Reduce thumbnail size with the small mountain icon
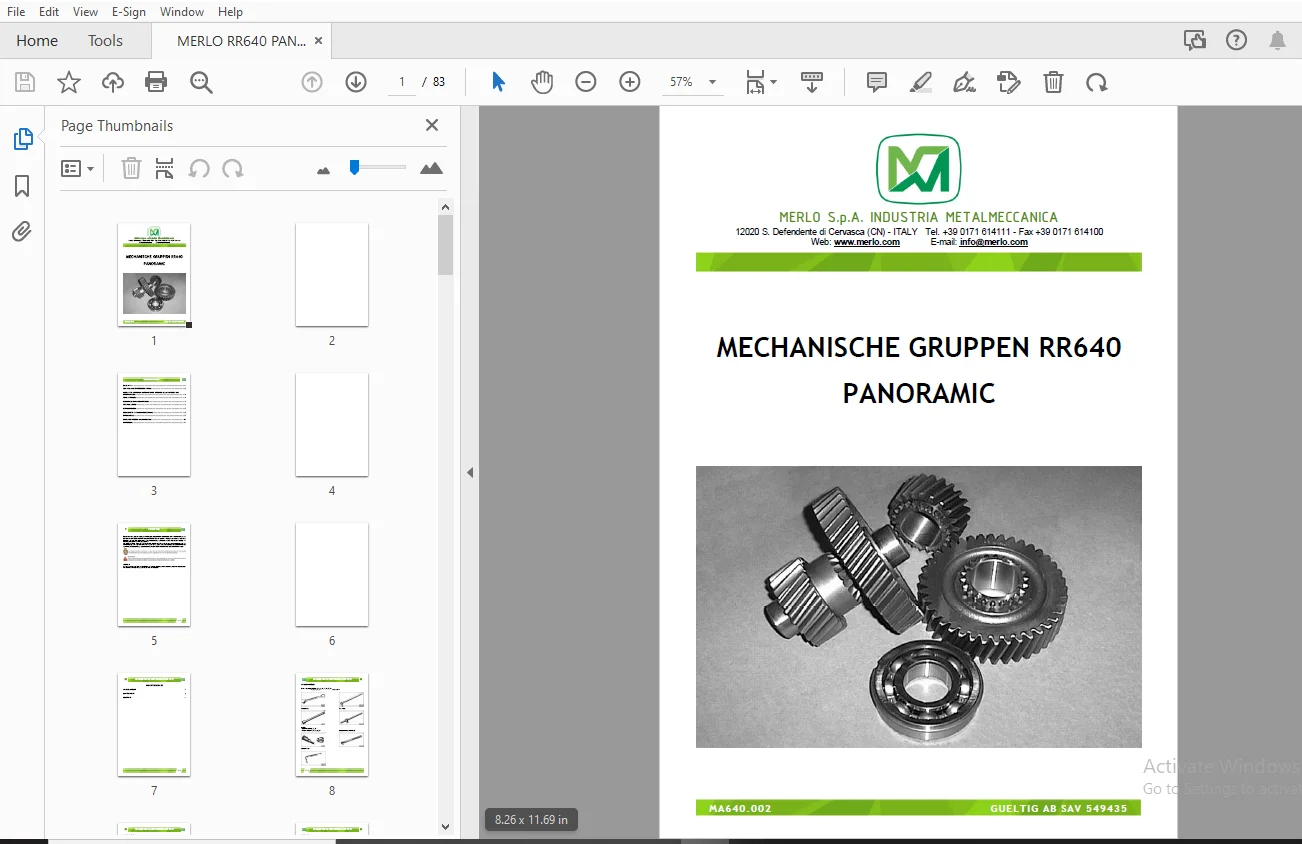 coord(323,170)
